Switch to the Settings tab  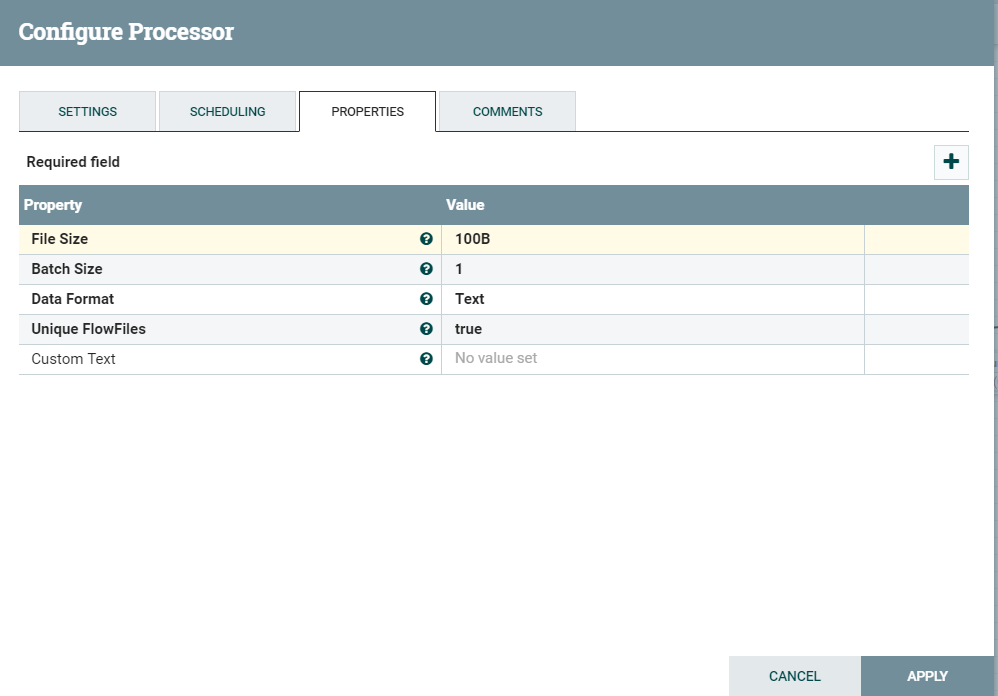(88, 111)
